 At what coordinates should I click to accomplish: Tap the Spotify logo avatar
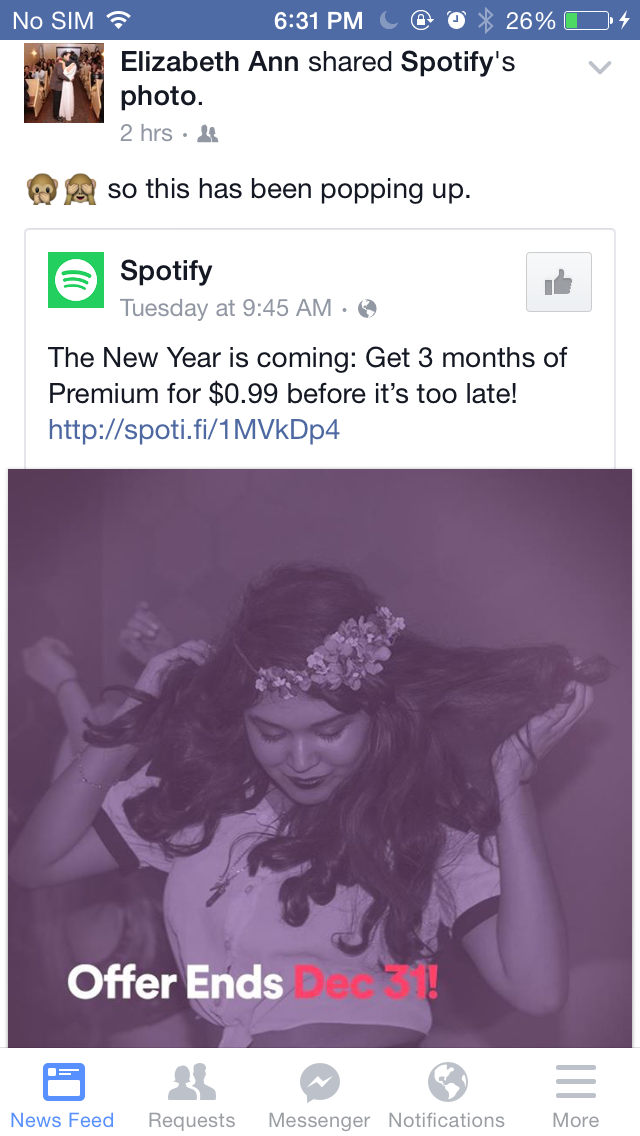tap(76, 281)
